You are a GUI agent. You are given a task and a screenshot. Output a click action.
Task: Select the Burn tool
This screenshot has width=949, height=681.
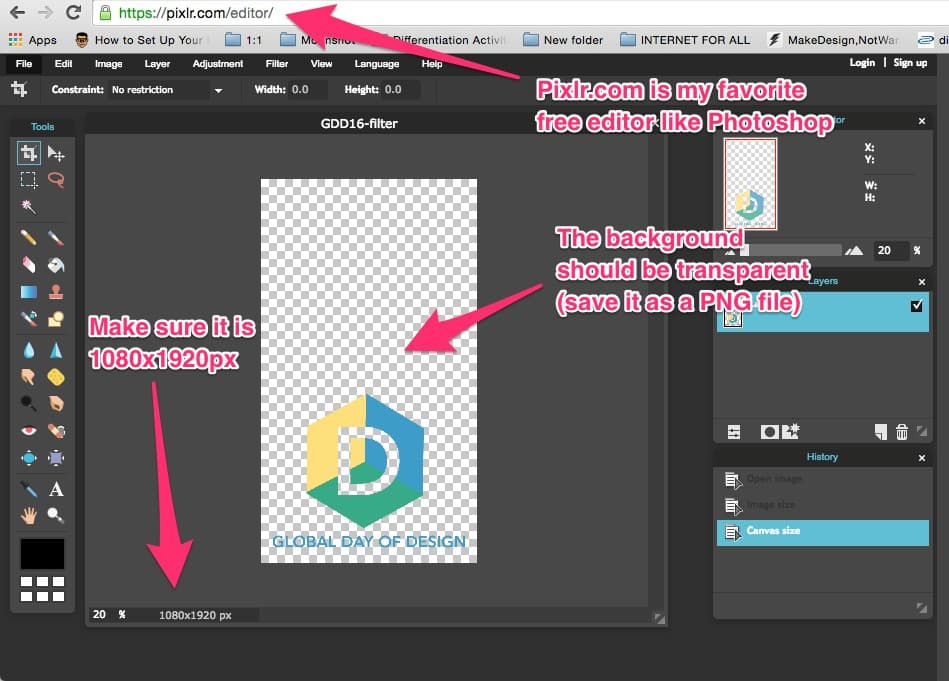point(56,403)
